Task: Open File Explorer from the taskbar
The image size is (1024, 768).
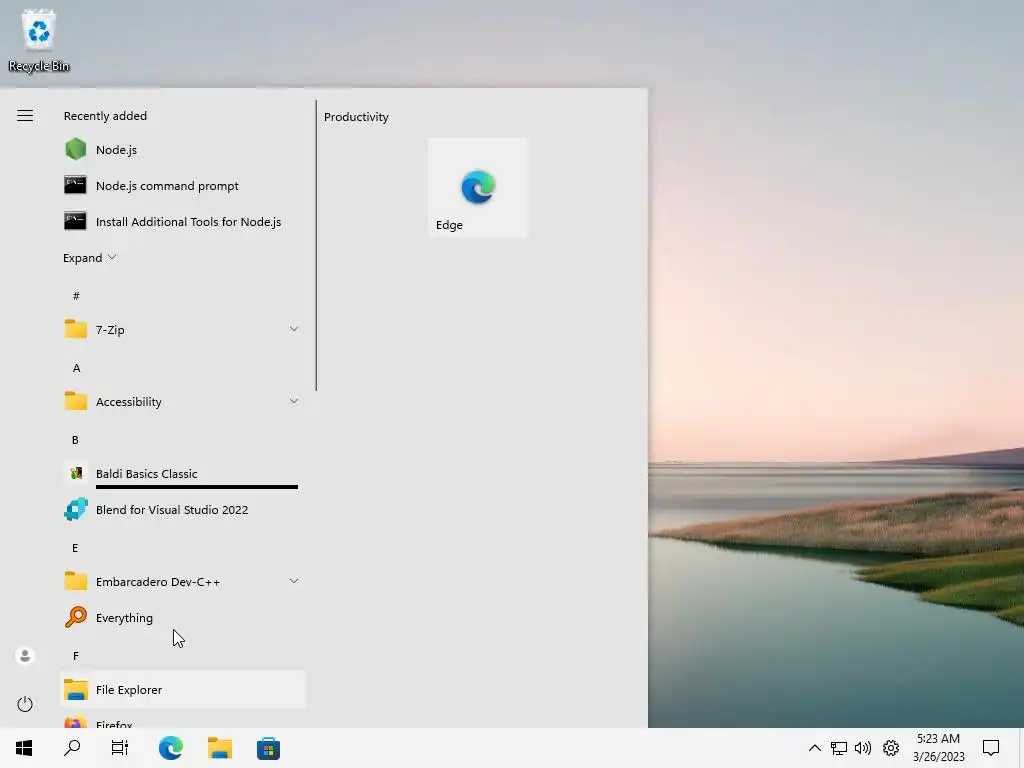Action: point(220,748)
